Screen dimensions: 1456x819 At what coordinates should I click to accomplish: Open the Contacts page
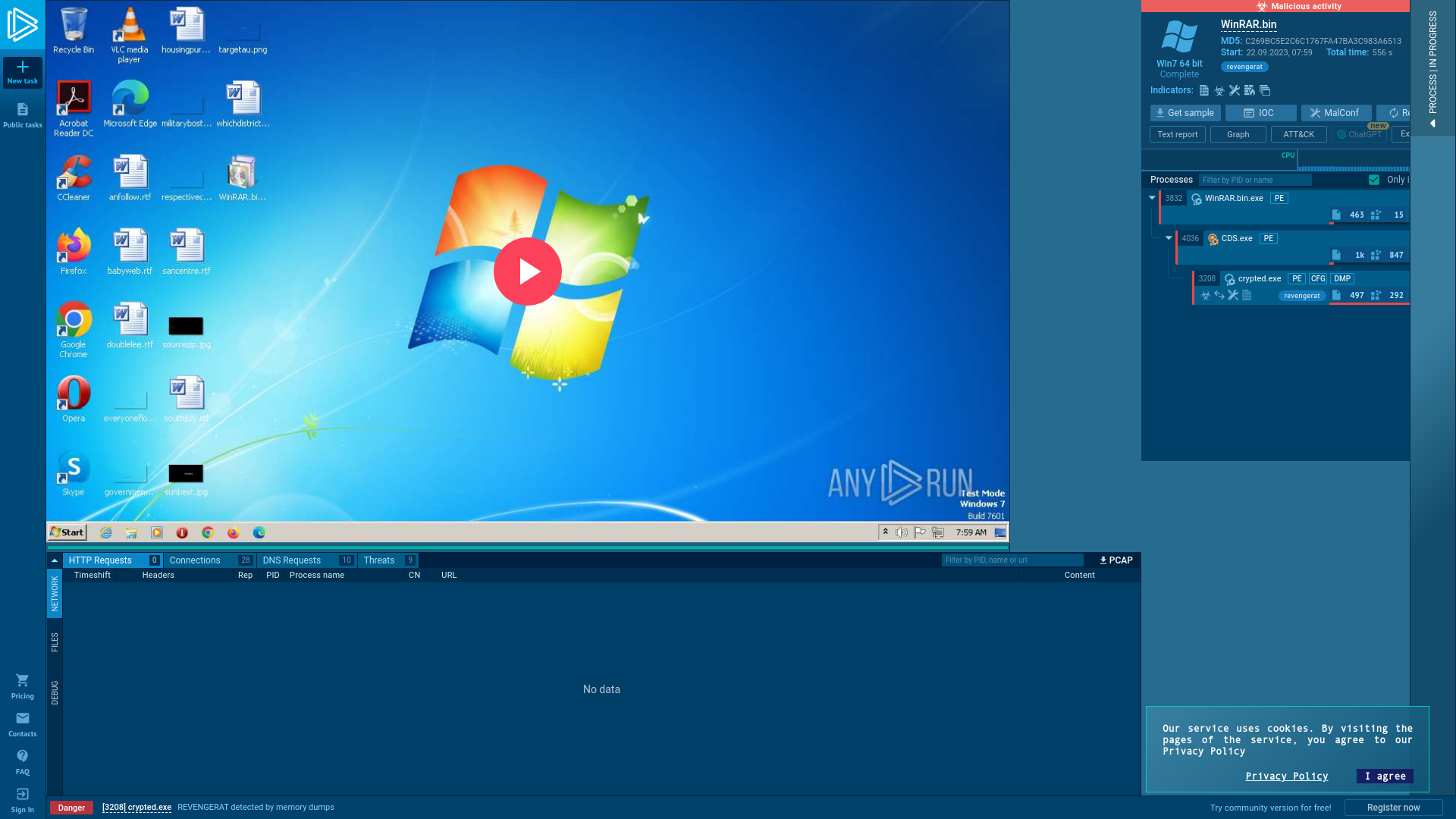click(23, 724)
